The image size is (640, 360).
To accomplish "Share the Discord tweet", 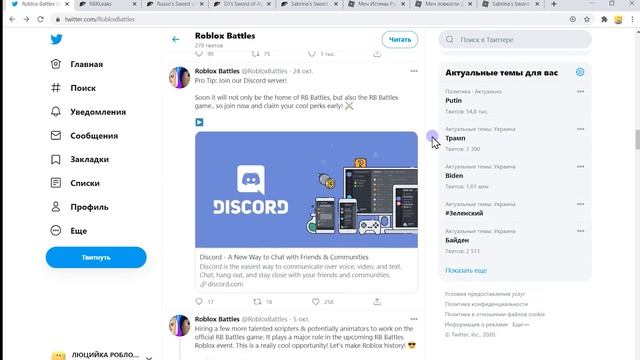I will pos(377,302).
